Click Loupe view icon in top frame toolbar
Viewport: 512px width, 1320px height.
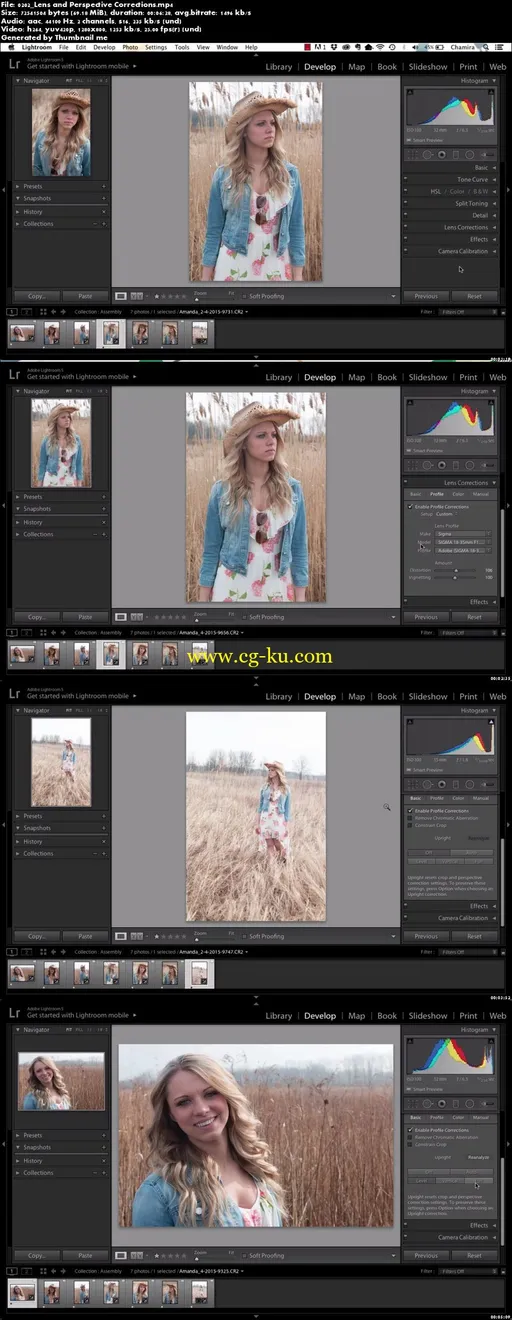(x=121, y=296)
